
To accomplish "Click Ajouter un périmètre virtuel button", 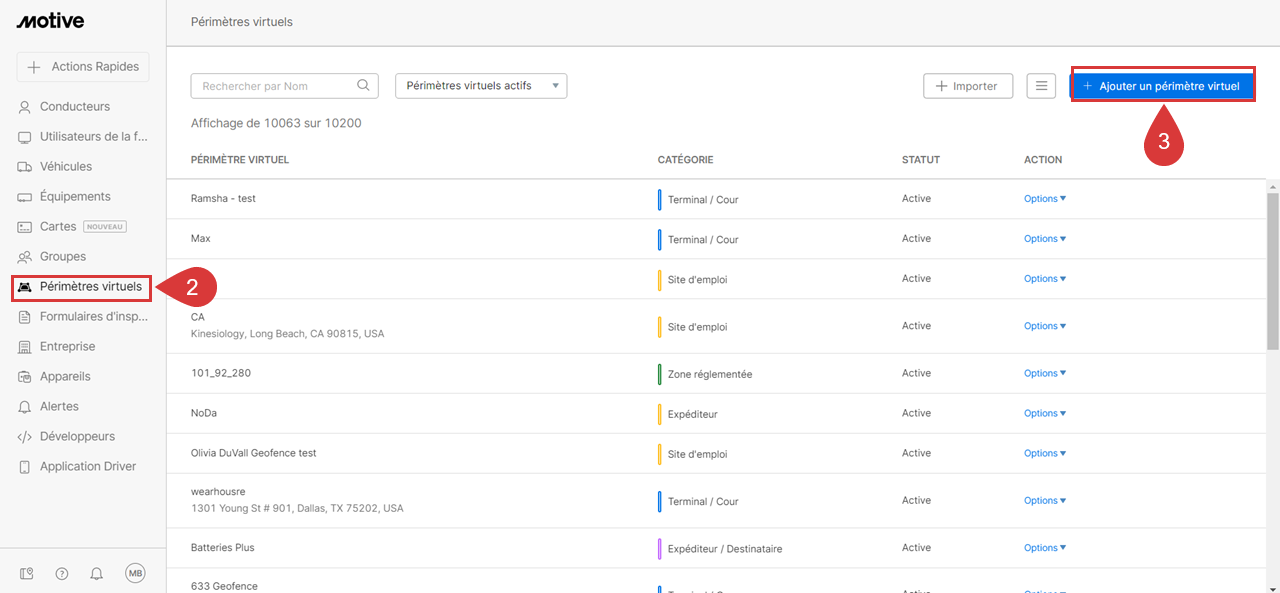I will click(x=1162, y=86).
